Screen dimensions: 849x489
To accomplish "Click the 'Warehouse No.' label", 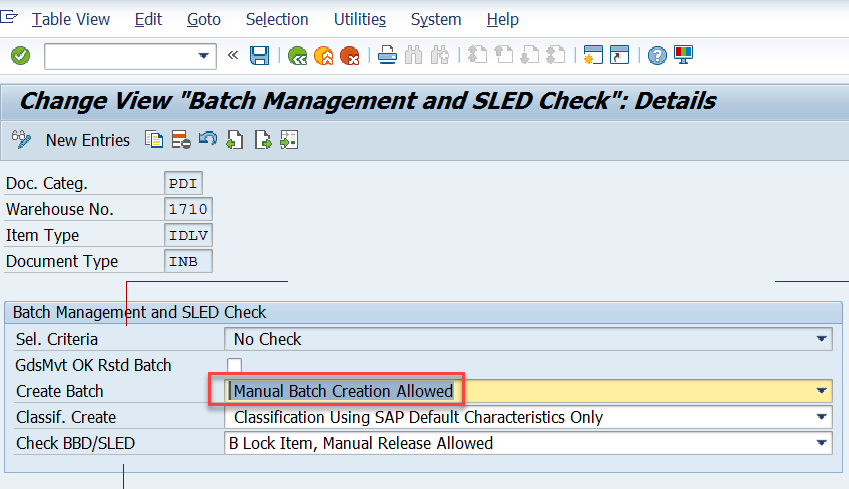I will 60,209.
